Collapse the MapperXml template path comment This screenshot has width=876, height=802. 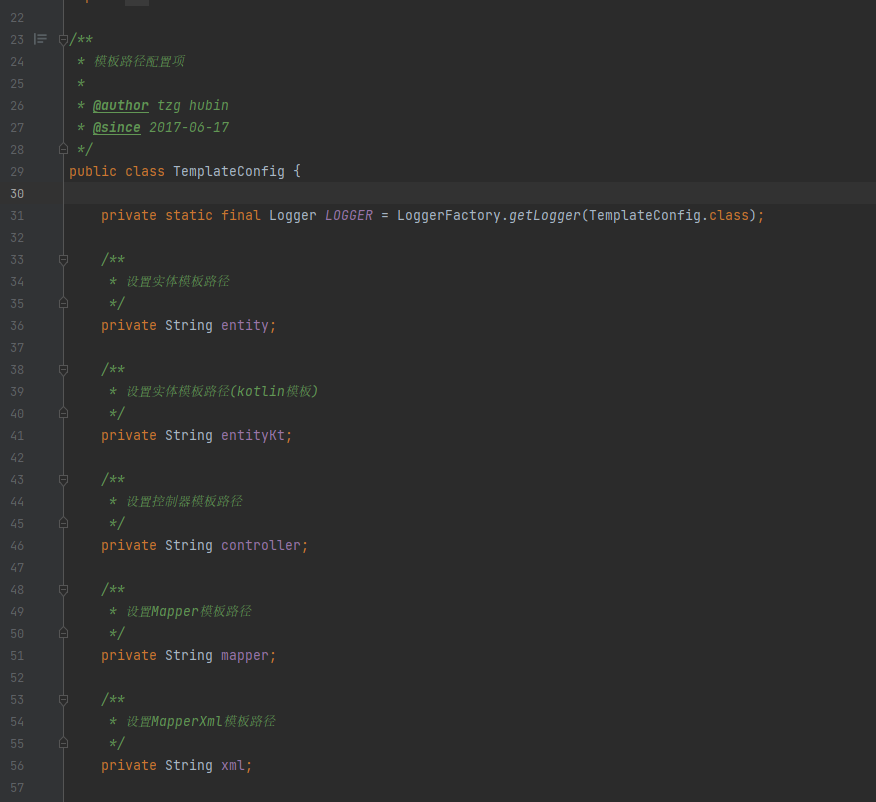(x=63, y=699)
